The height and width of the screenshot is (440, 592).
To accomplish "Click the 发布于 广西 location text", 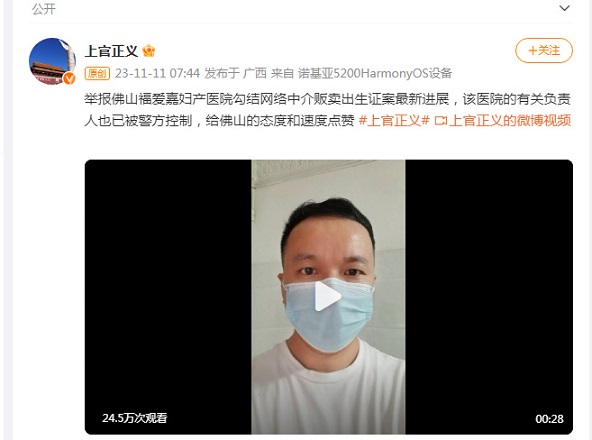I will pyautogui.click(x=236, y=73).
